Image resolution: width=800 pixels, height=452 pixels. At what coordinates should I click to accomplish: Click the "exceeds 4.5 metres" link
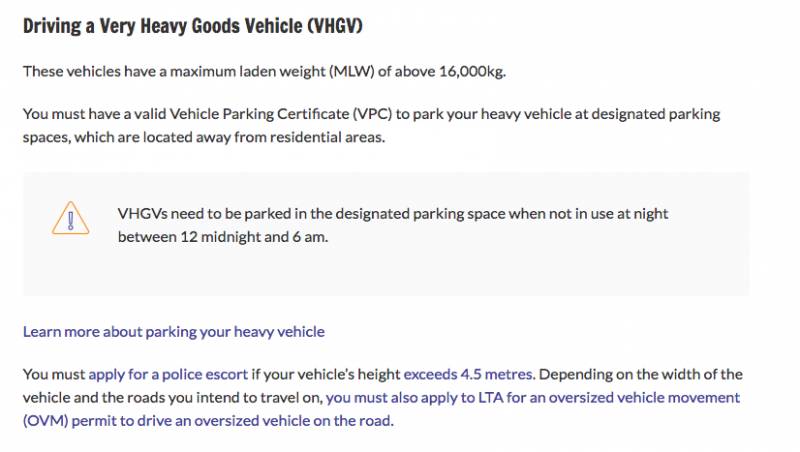tap(469, 375)
